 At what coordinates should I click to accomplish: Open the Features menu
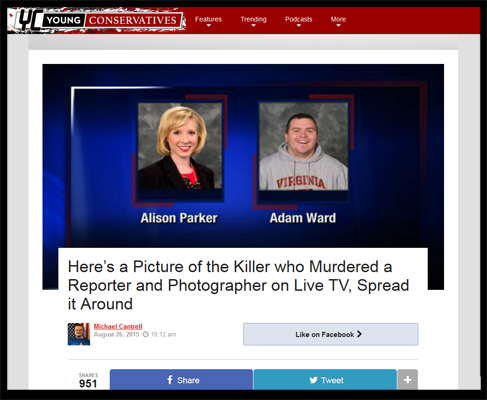click(208, 19)
